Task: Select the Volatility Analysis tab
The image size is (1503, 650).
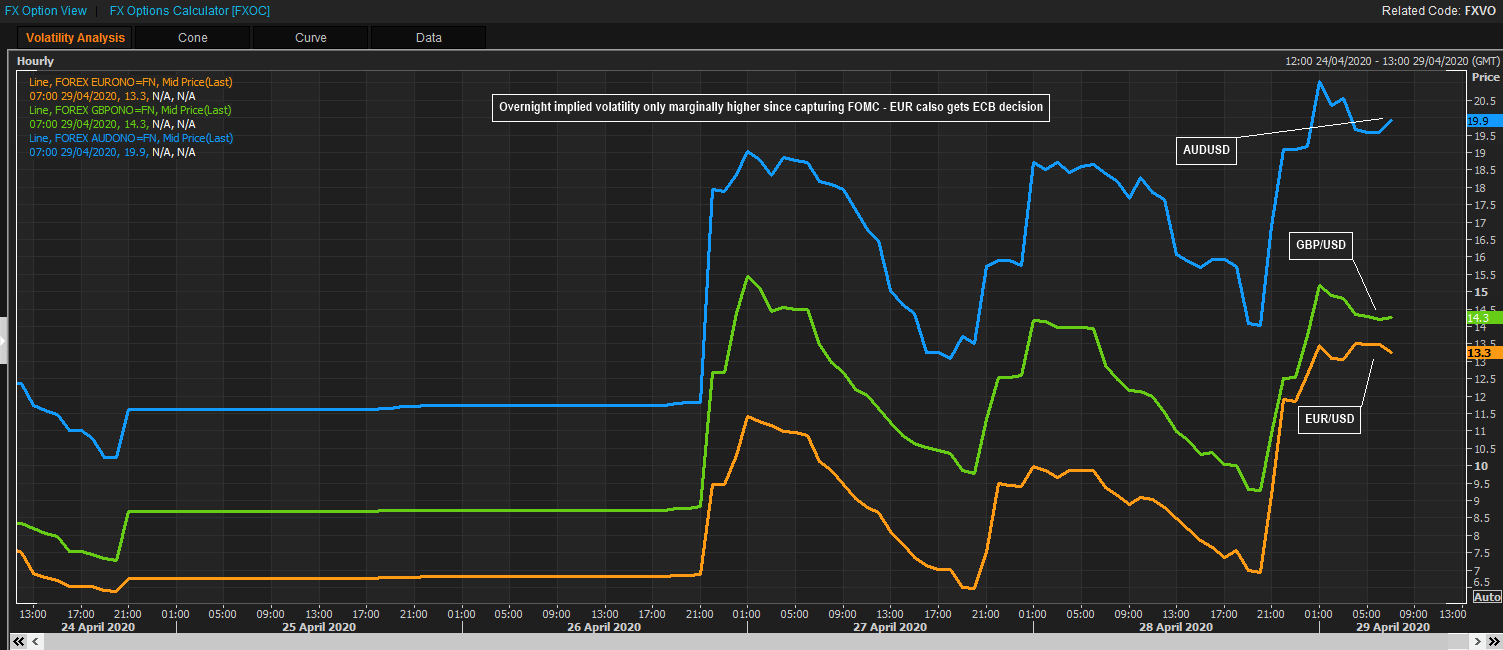Action: click(x=75, y=38)
